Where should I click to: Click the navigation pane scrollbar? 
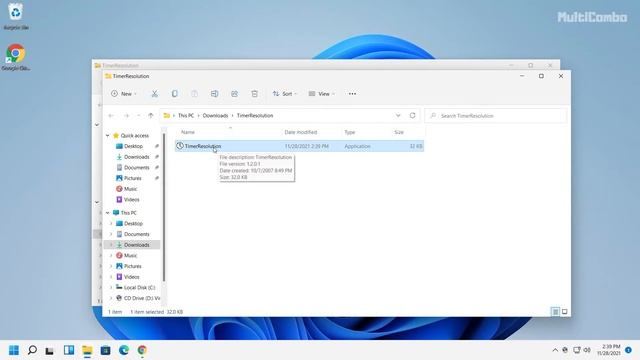click(x=164, y=207)
